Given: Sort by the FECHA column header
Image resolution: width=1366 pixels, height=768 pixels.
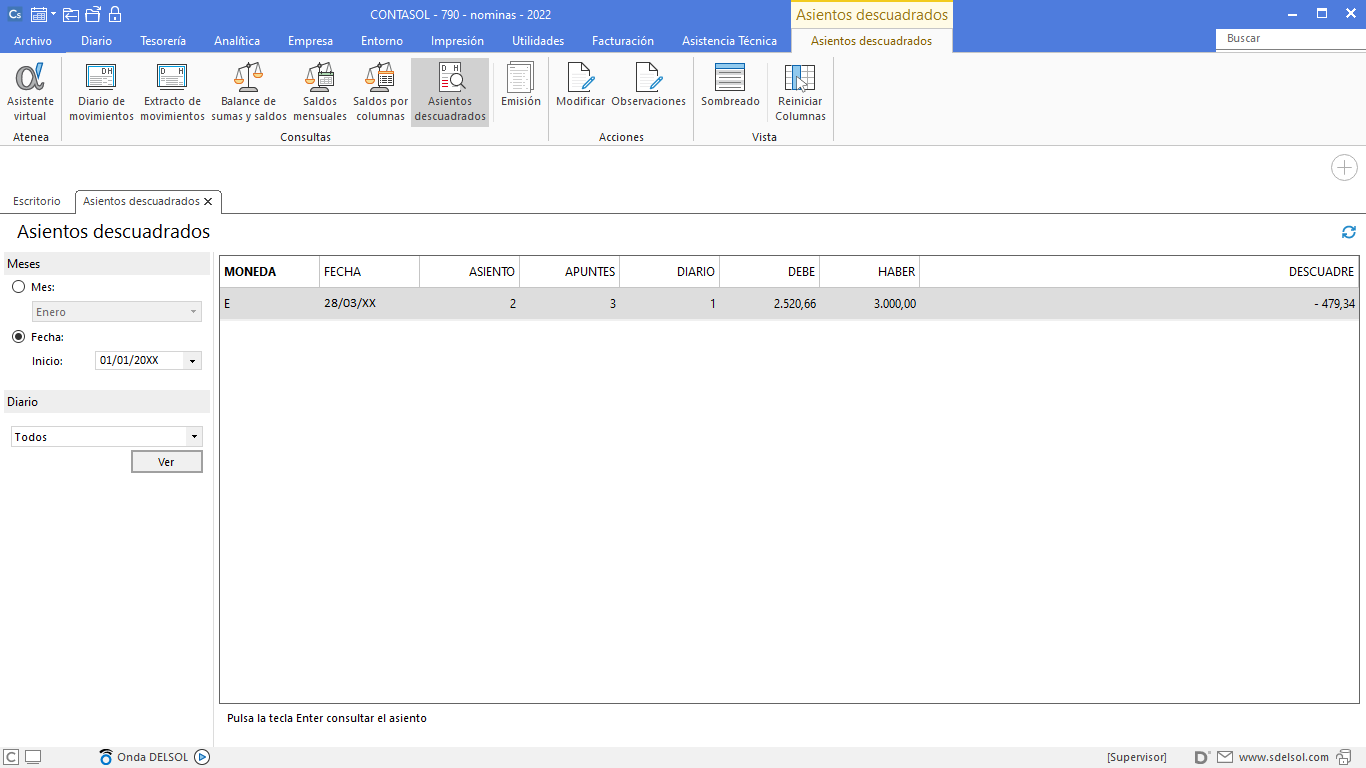Looking at the screenshot, I should [x=369, y=271].
